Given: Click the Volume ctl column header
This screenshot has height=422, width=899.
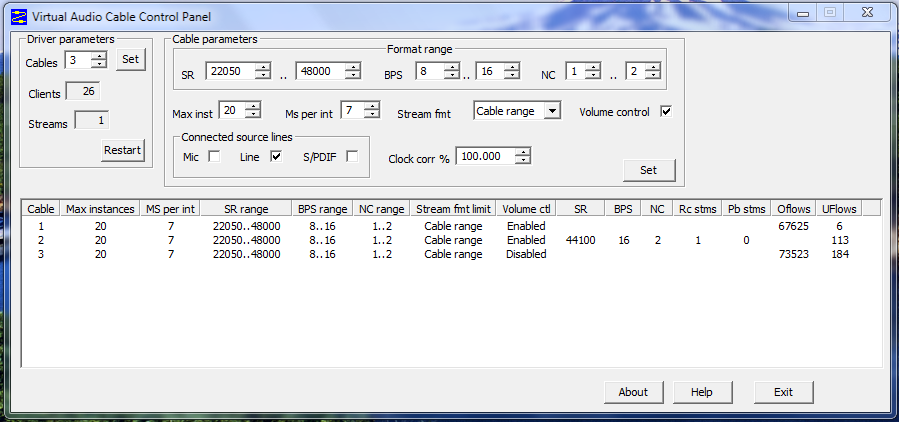Looking at the screenshot, I should 526,209.
